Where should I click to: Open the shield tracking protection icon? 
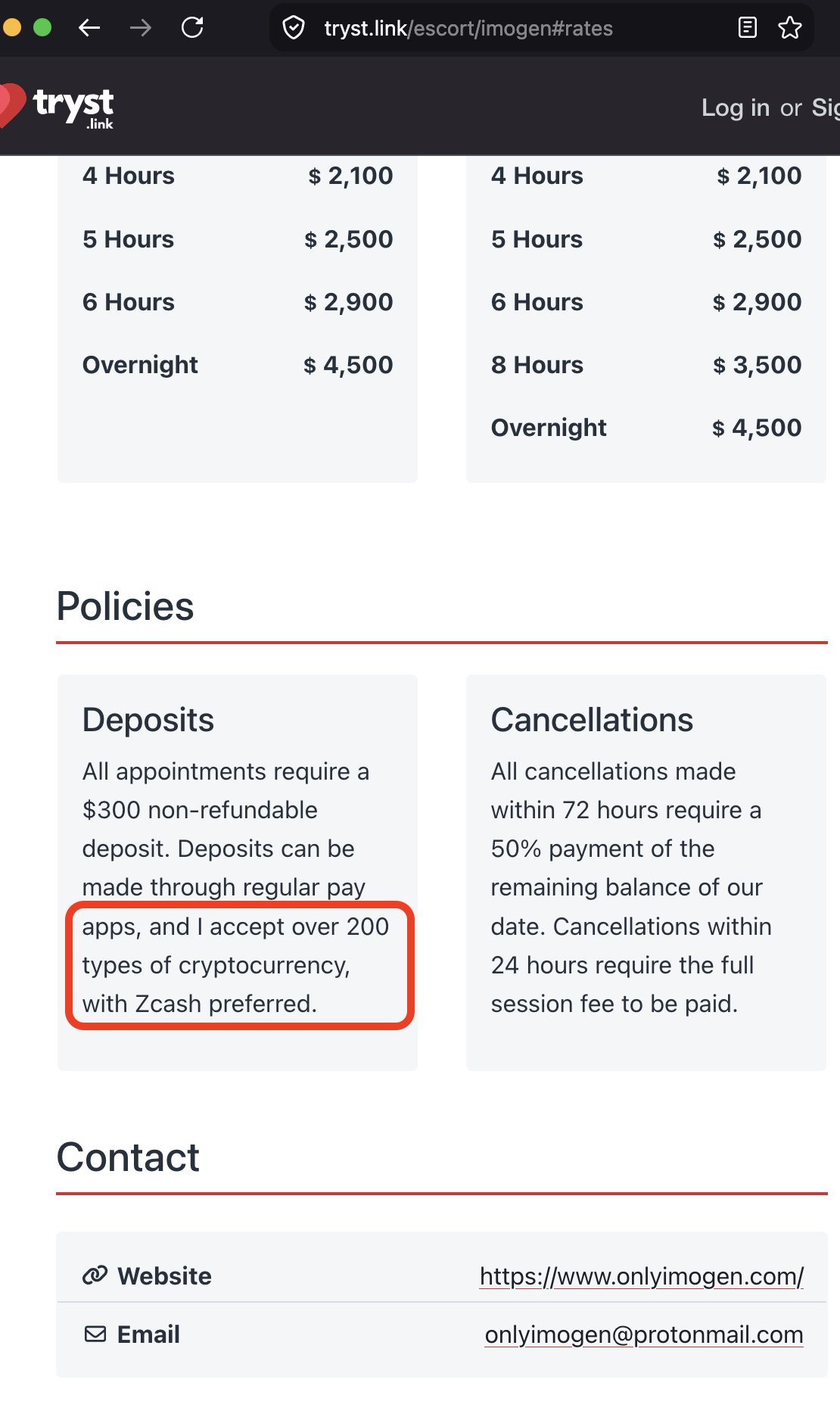(294, 28)
